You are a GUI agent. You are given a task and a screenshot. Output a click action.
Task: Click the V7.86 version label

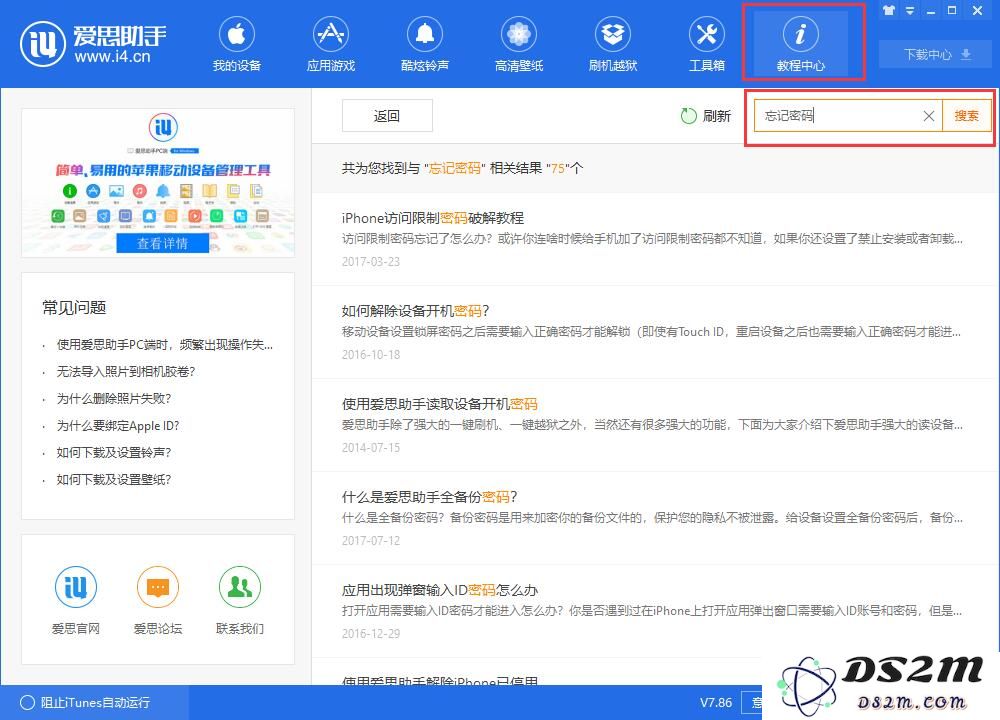[x=716, y=702]
